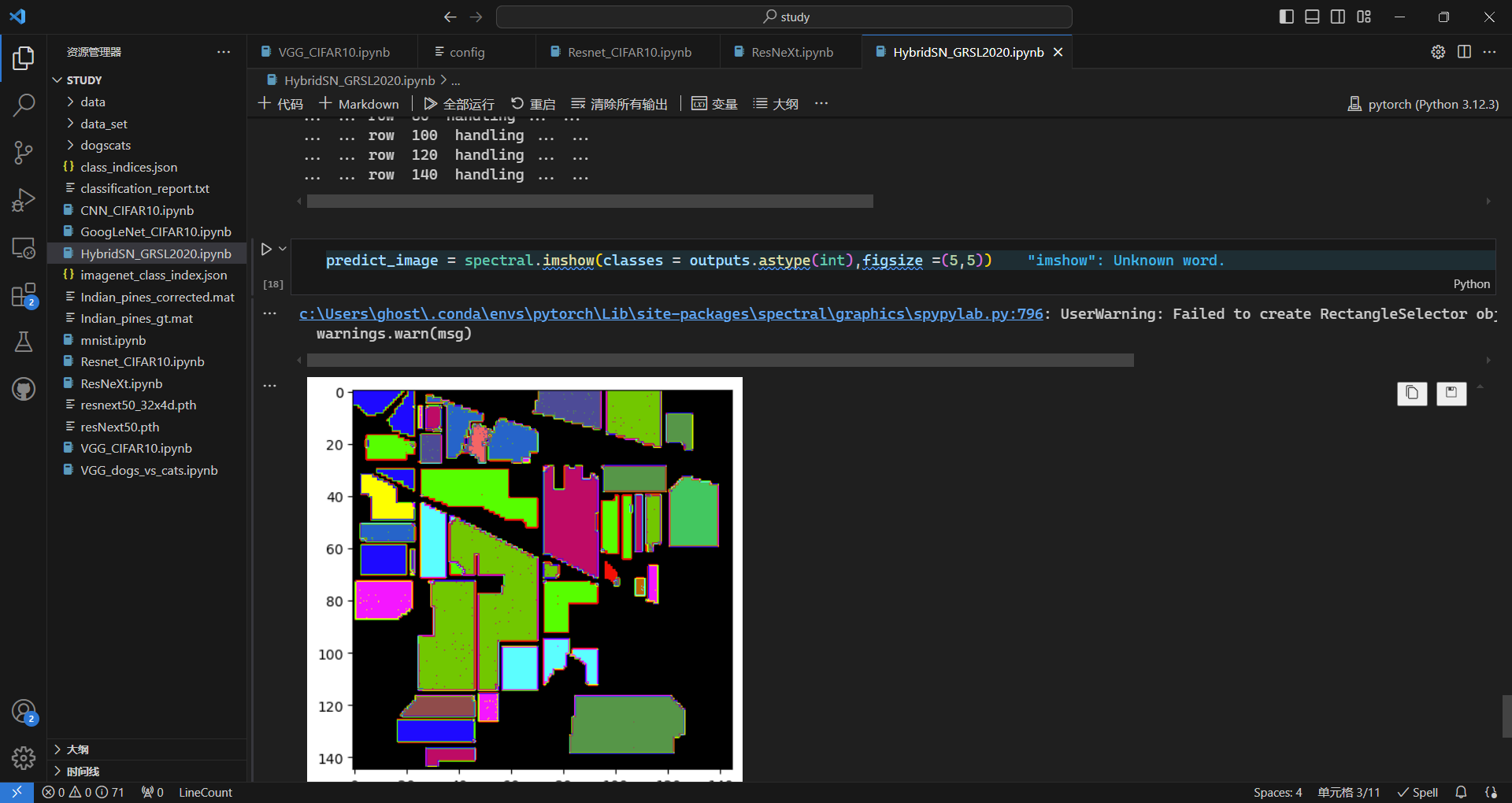This screenshot has width=1512, height=803.
Task: Open the run cell options dropdown arrow
Action: point(283,249)
